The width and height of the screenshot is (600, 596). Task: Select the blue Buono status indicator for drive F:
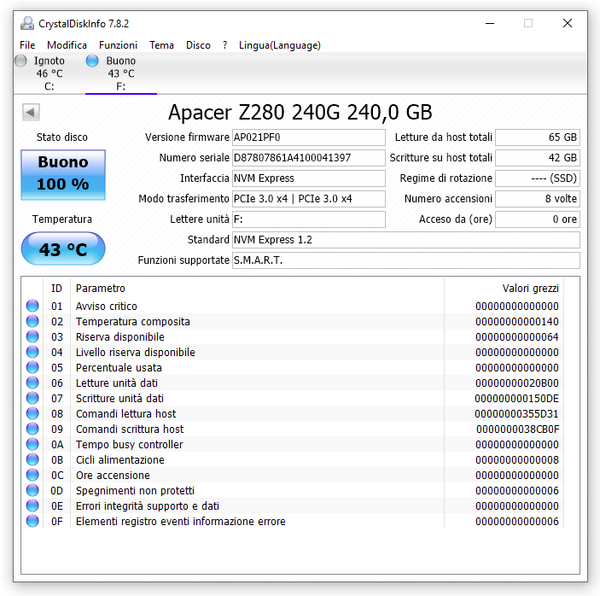(x=92, y=60)
